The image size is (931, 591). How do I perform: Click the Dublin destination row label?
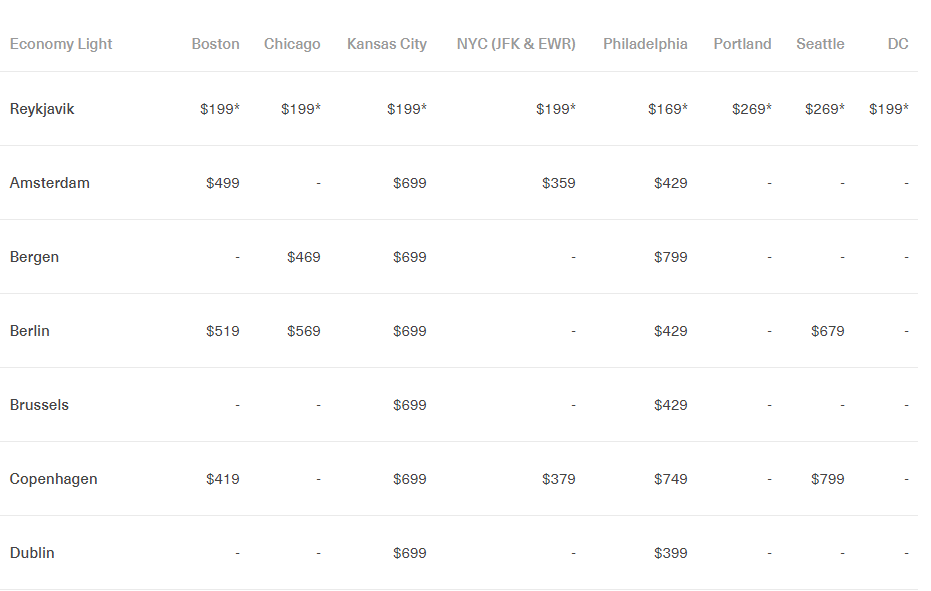34,553
